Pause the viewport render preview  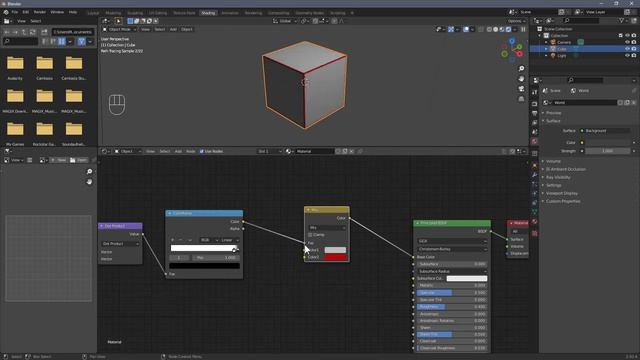[x=523, y=29]
